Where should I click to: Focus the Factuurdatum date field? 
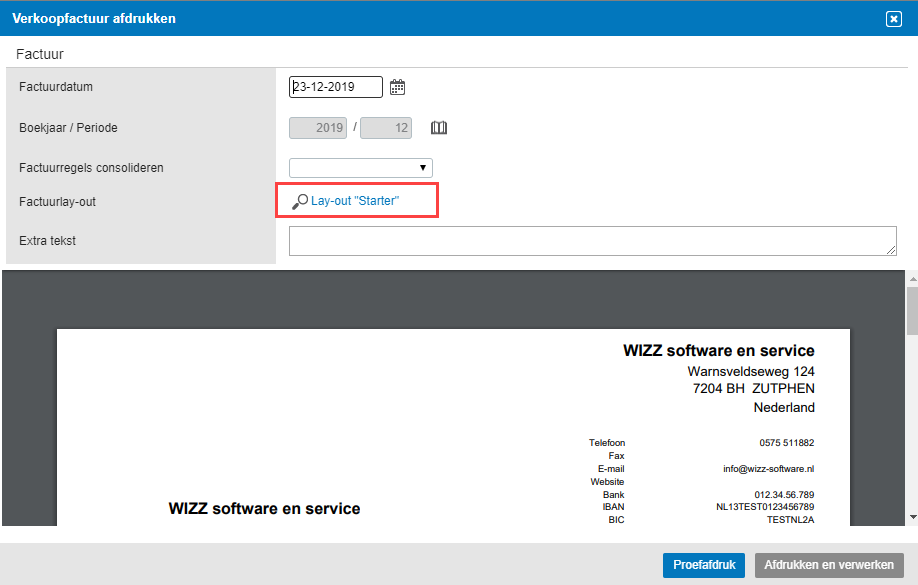[336, 87]
